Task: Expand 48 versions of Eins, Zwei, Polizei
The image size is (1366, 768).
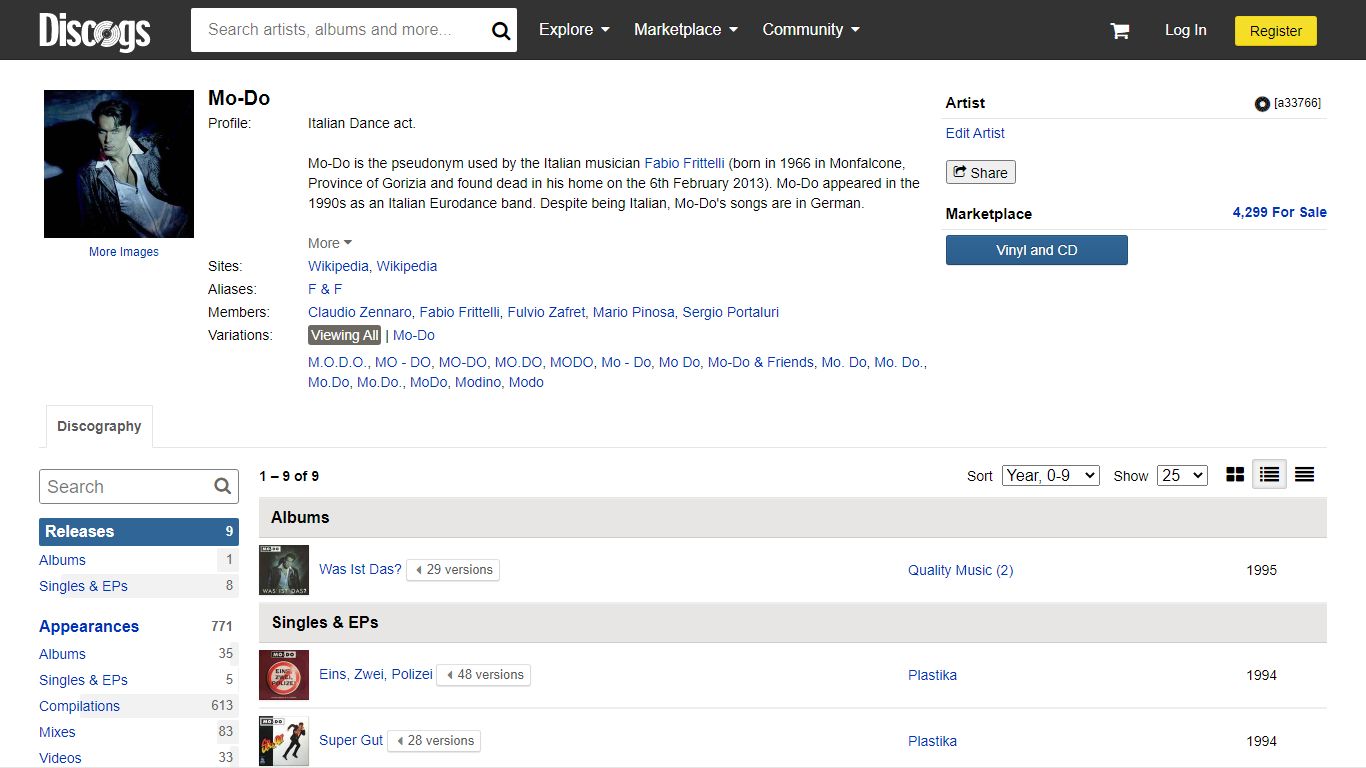Action: pos(485,675)
